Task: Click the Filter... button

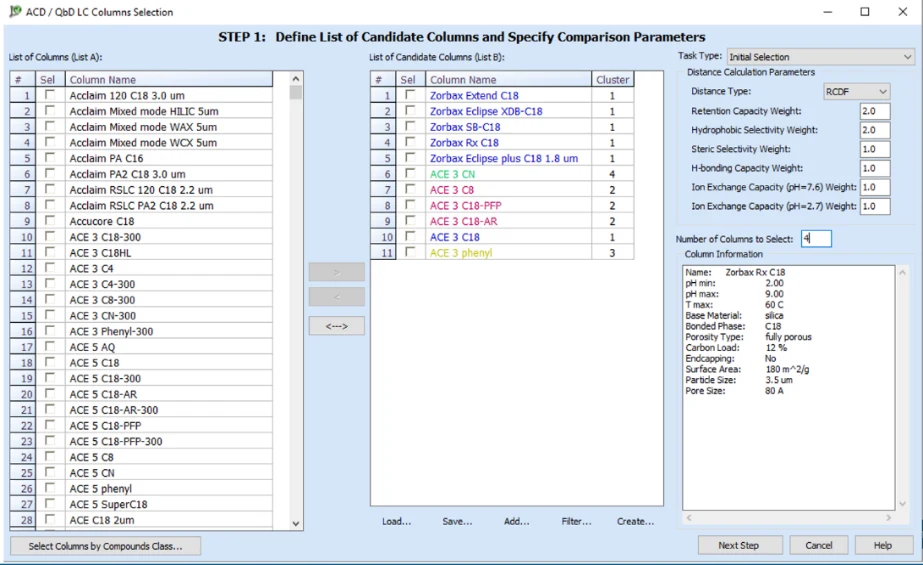Action: [576, 521]
